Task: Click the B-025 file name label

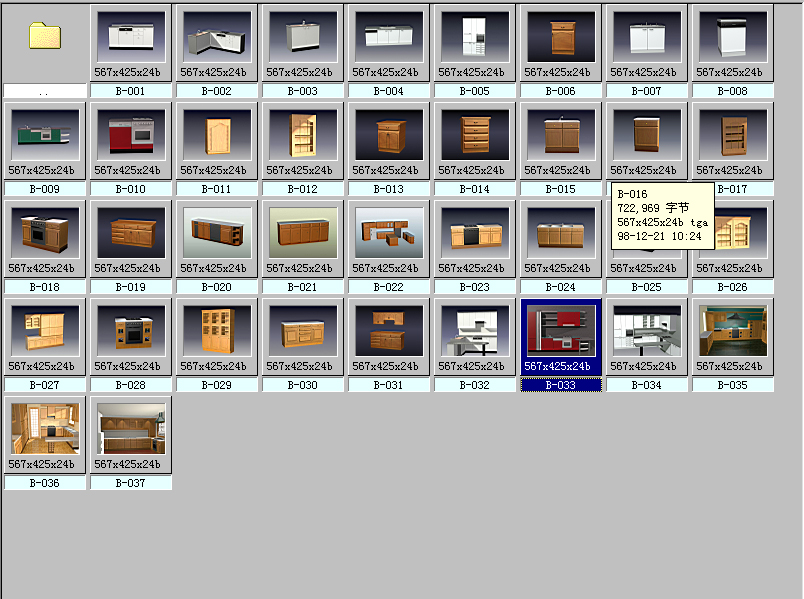Action: tap(647, 287)
